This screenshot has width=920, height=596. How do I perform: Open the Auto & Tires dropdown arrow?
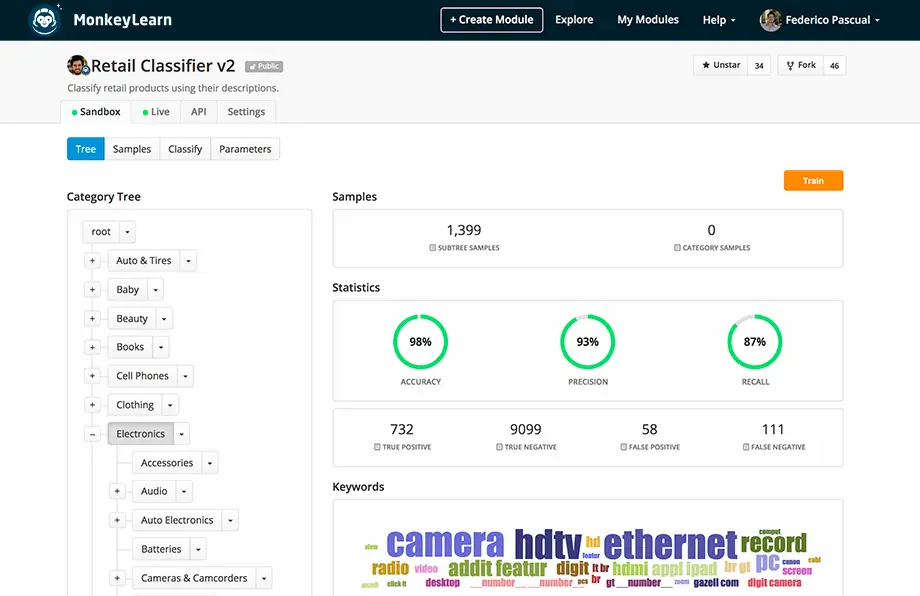pos(188,260)
